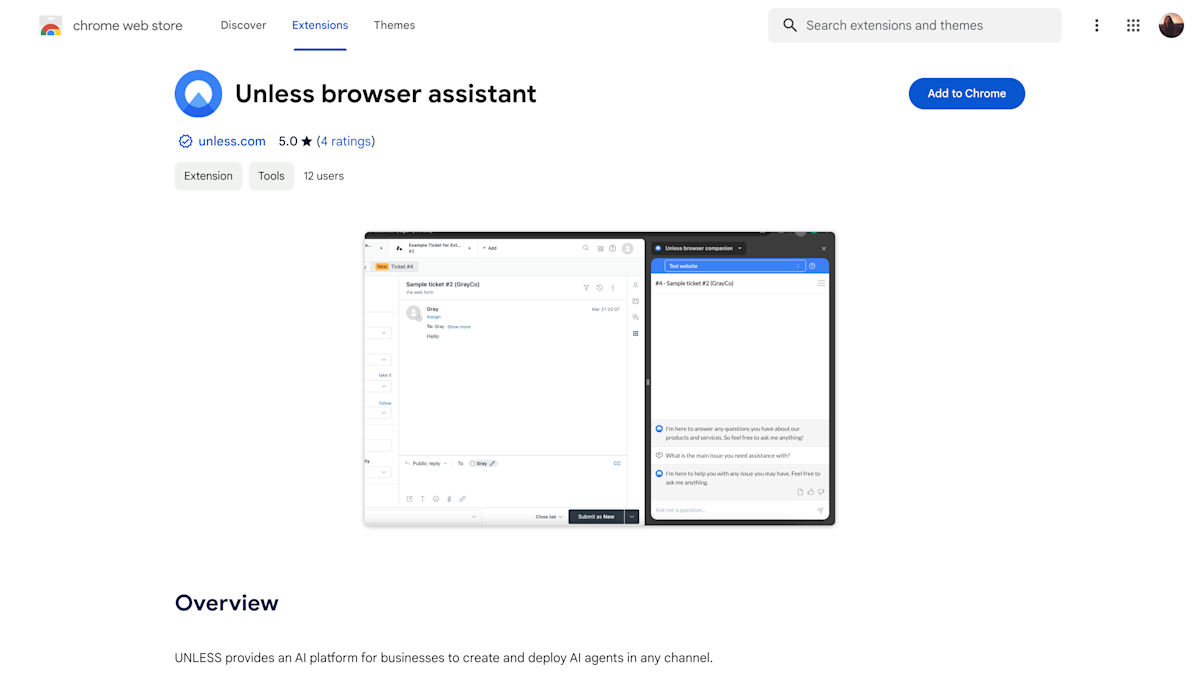
Task: Open the Google apps launcher grid
Action: [1133, 25]
